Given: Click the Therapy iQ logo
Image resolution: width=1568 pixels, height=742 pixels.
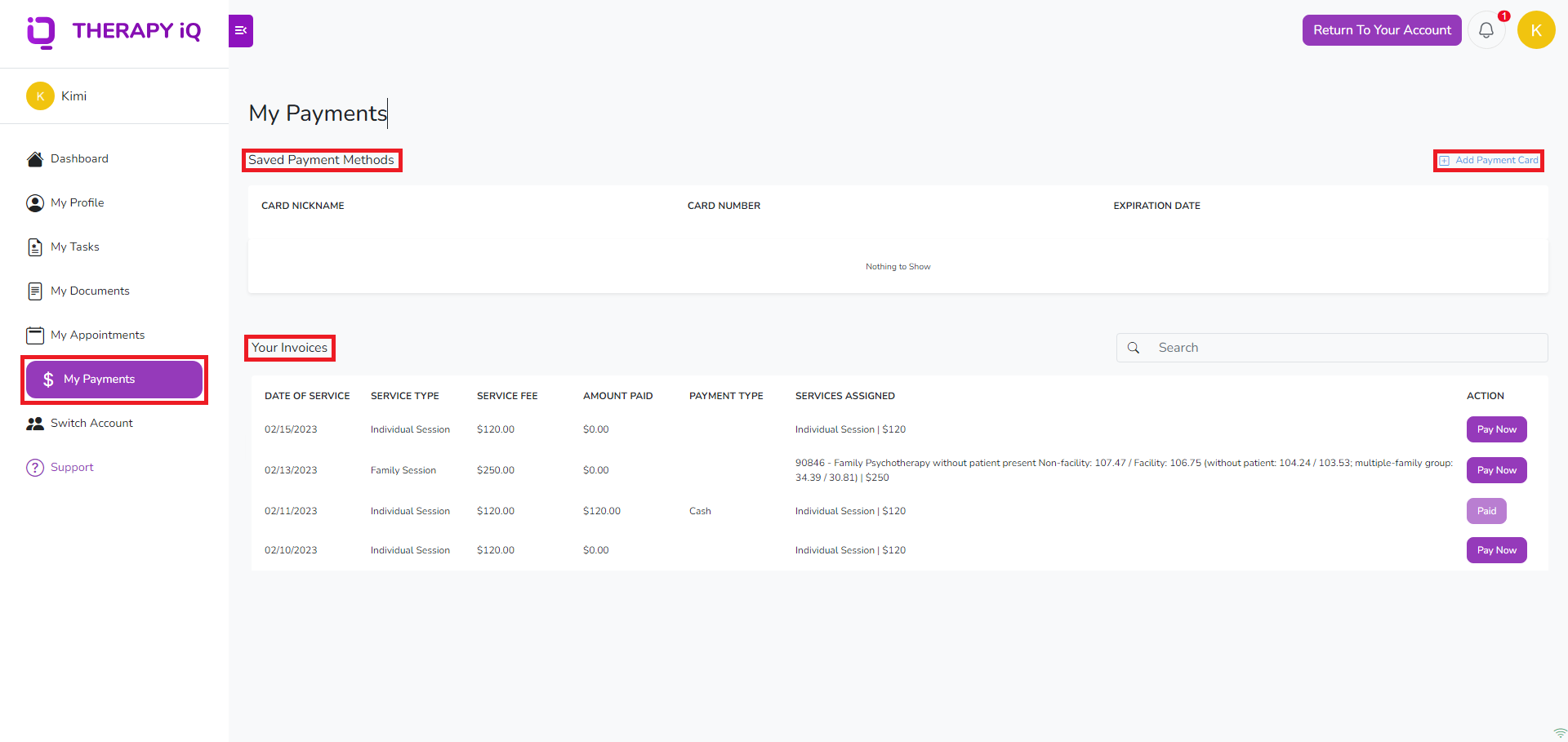Looking at the screenshot, I should [114, 31].
